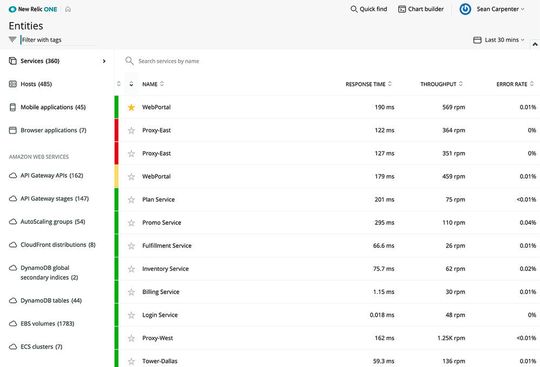Open ECS clusters (7)

click(x=41, y=346)
